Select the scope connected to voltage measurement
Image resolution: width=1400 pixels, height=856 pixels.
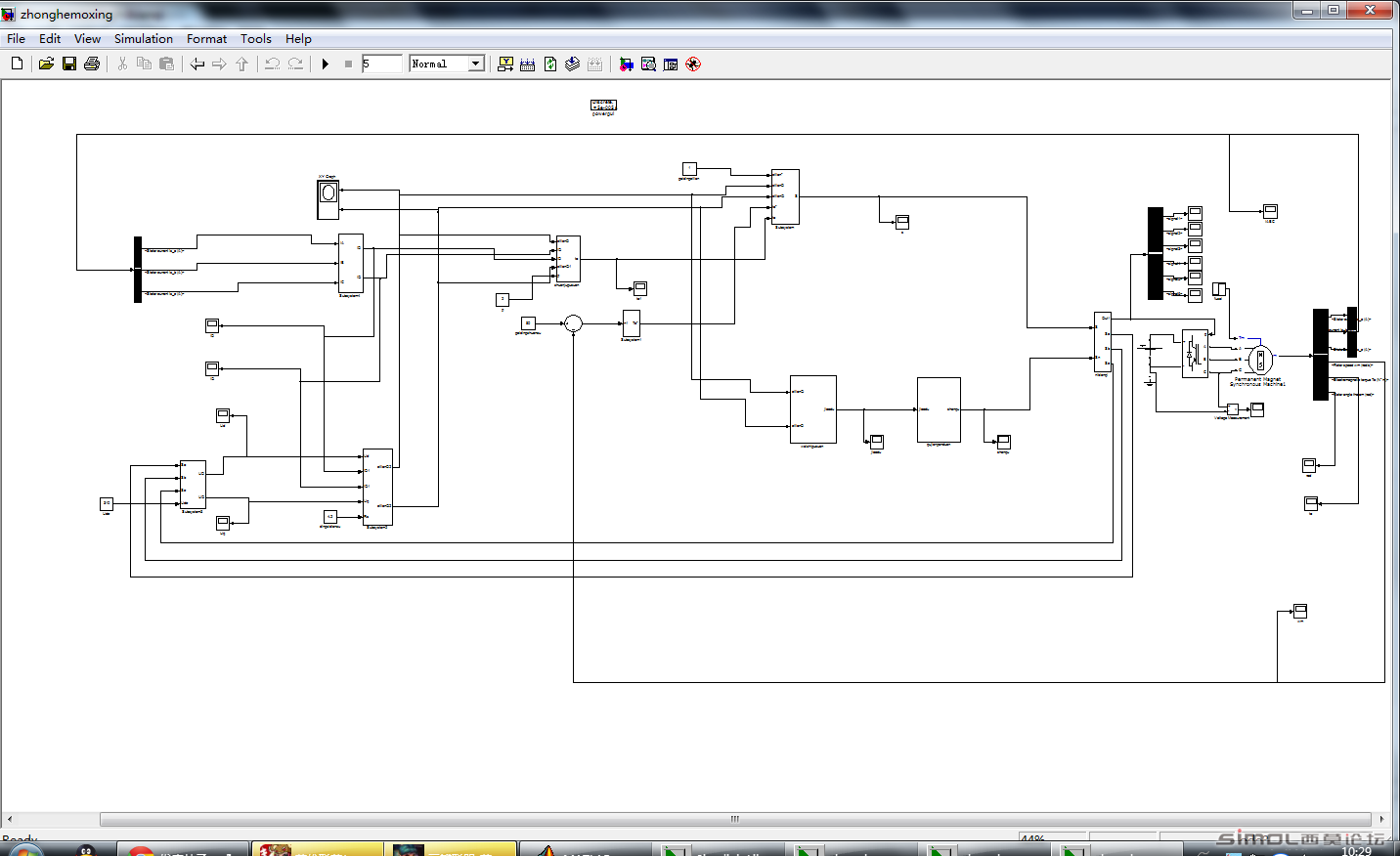point(1257,409)
